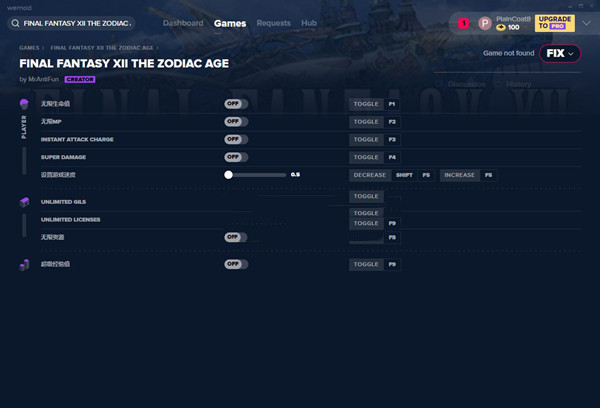600x408 pixels.
Task: Click the Game not found status text
Action: 509,53
